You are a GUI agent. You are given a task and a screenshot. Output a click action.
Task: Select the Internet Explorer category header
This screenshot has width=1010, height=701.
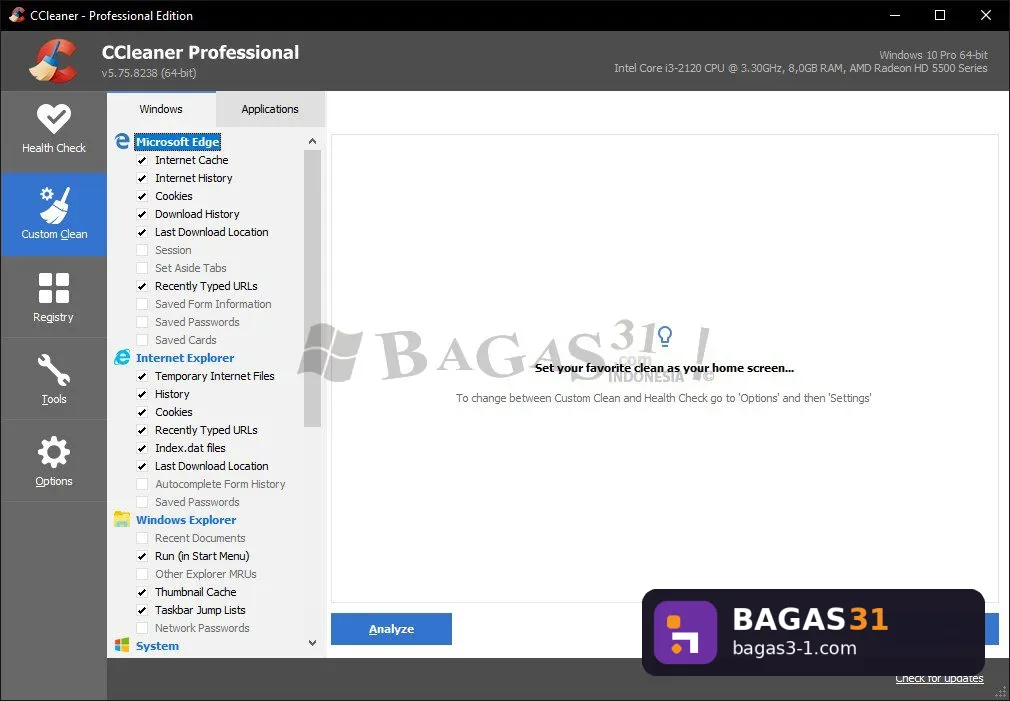coord(185,358)
